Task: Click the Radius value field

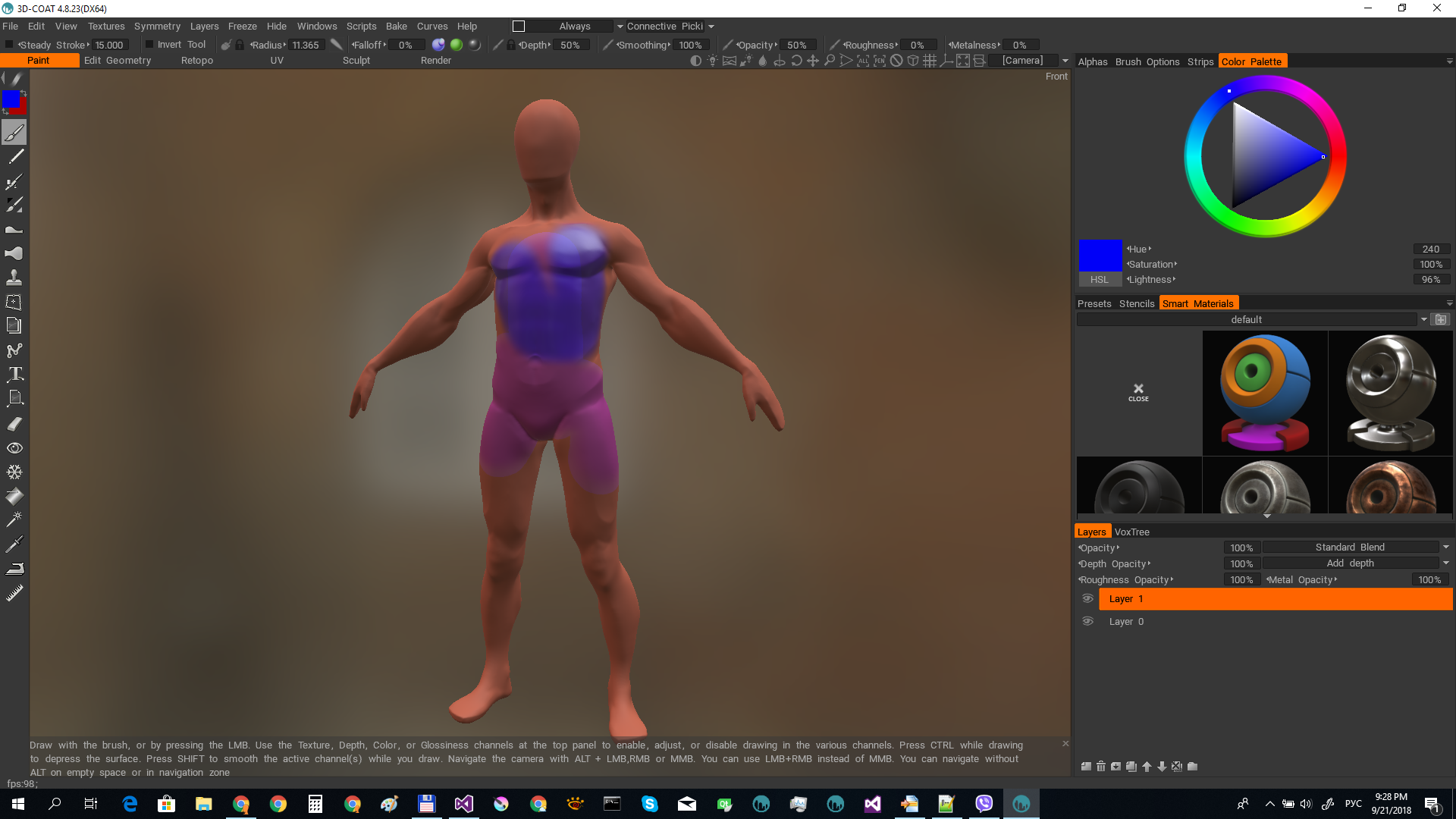Action: point(306,45)
